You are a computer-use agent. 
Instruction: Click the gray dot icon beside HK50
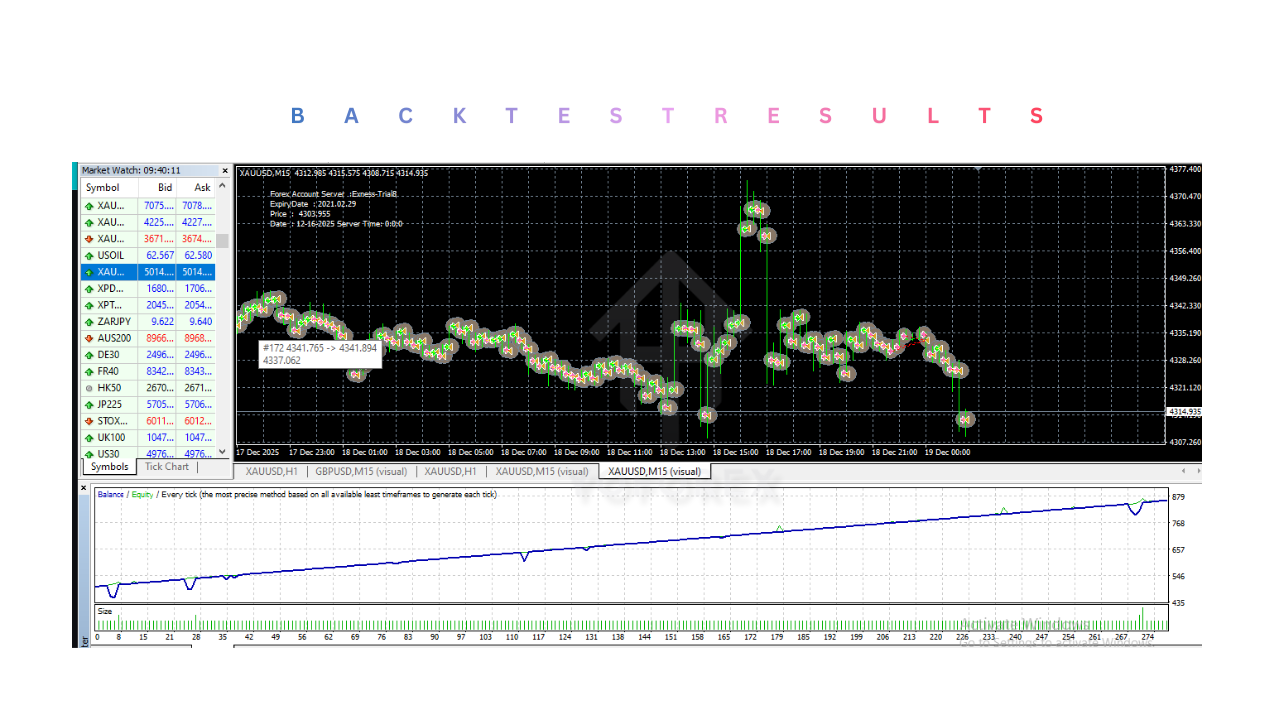click(x=89, y=388)
